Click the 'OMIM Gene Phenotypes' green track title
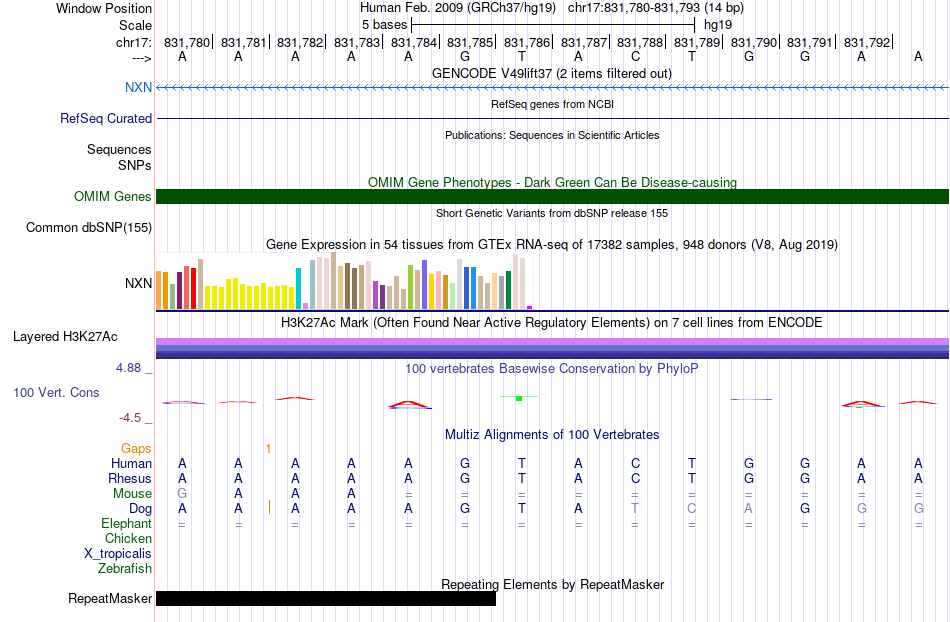Image resolution: width=950 pixels, height=622 pixels. tap(553, 182)
